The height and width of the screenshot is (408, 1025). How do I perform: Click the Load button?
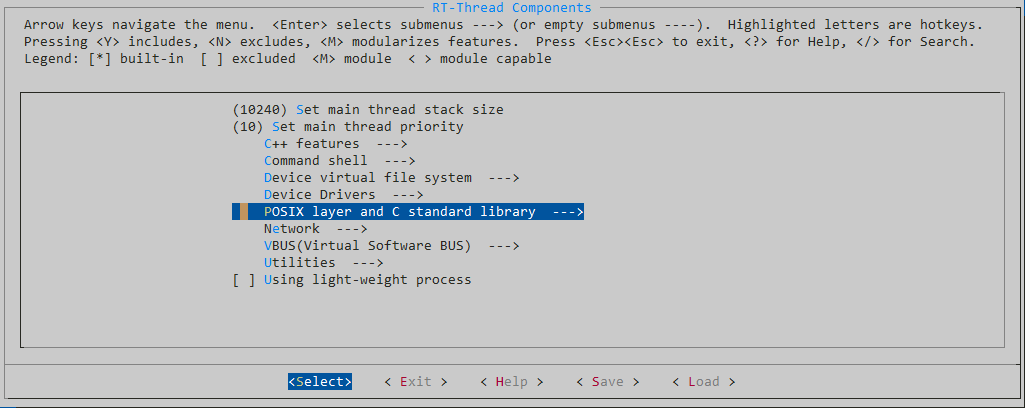coord(703,381)
